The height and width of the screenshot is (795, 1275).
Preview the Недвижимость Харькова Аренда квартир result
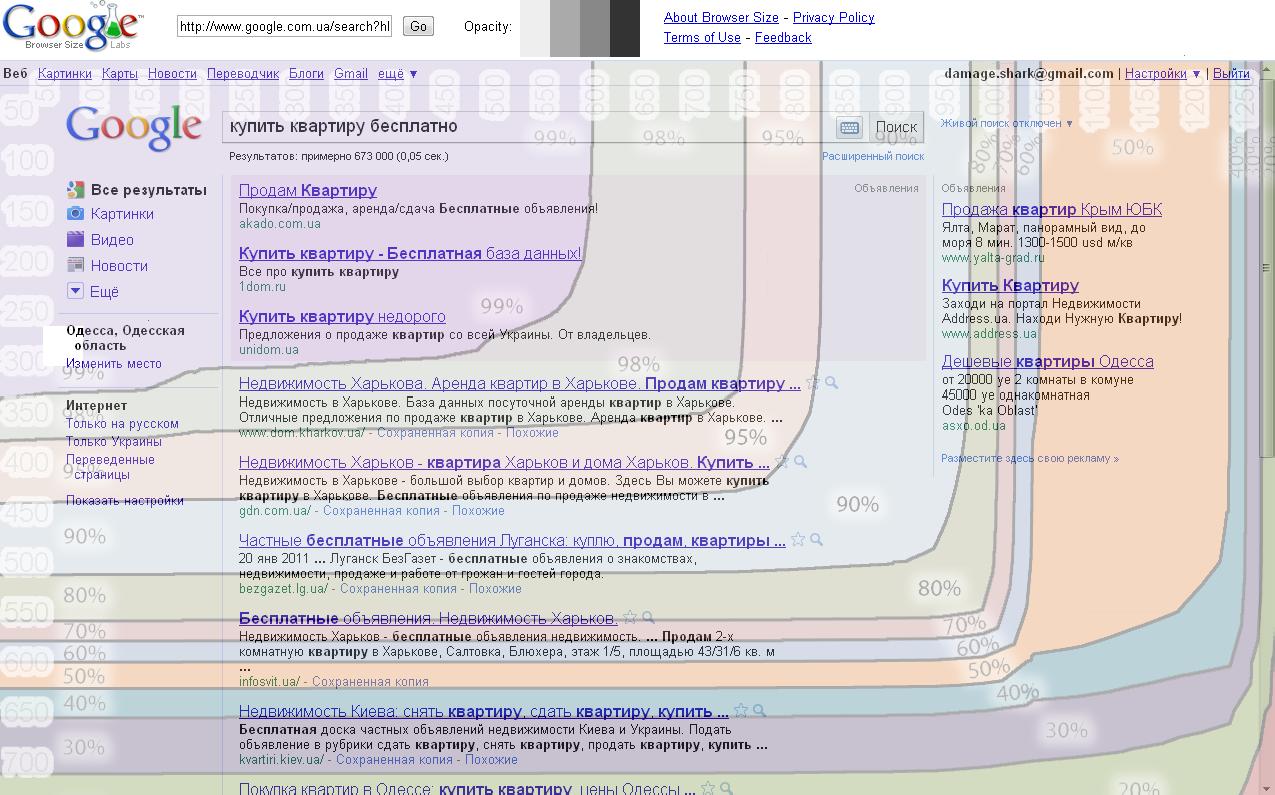(x=832, y=383)
